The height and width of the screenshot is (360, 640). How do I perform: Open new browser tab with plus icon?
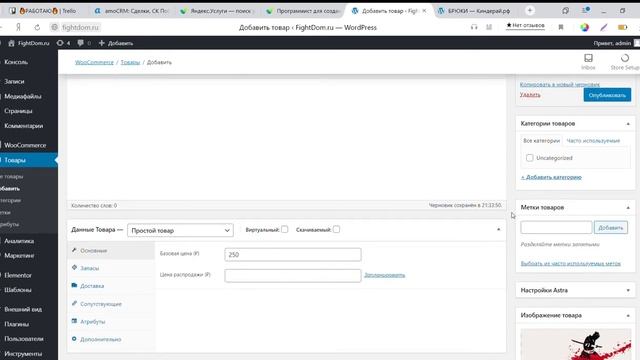click(530, 11)
